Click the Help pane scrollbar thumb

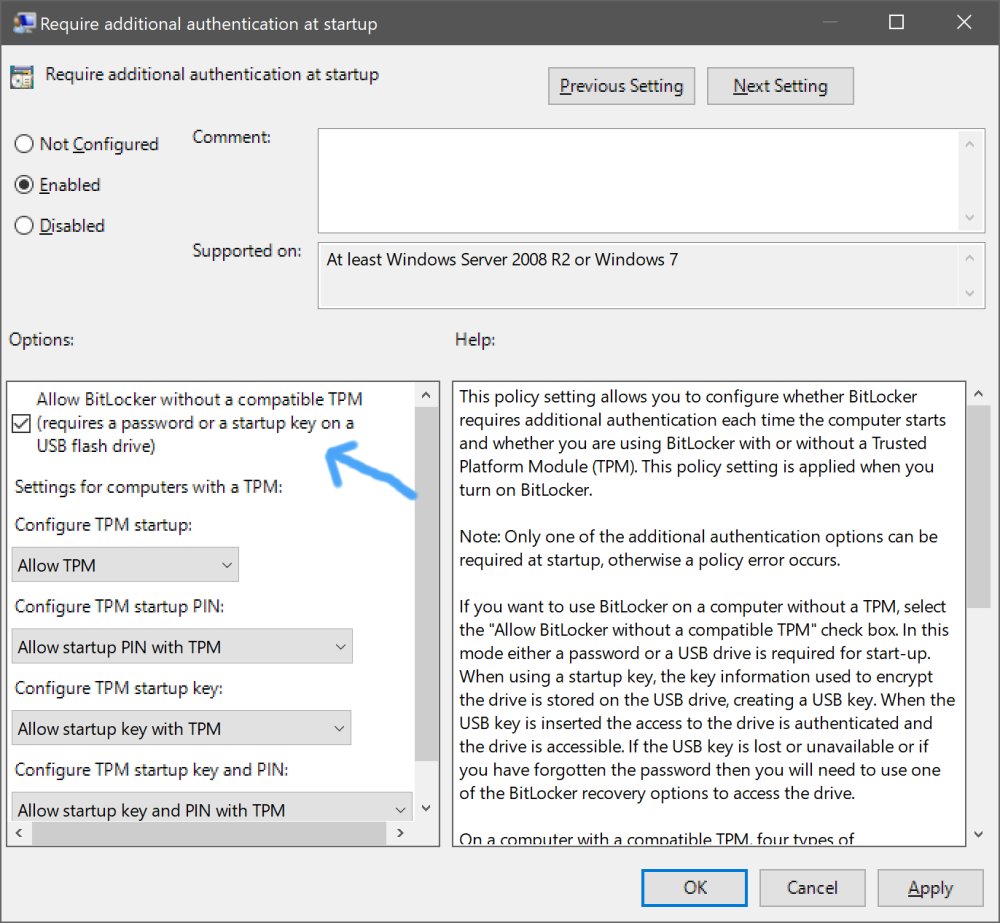(x=978, y=506)
